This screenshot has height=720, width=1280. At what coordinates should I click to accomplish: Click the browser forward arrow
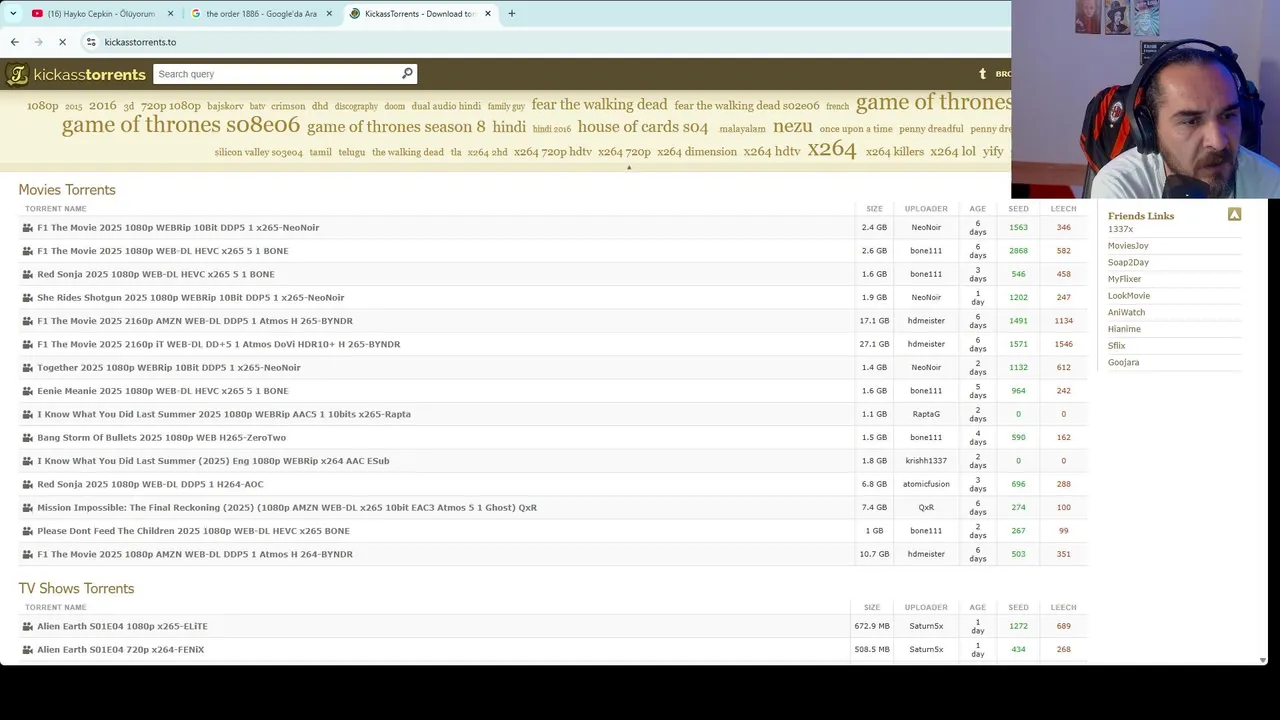[x=38, y=42]
